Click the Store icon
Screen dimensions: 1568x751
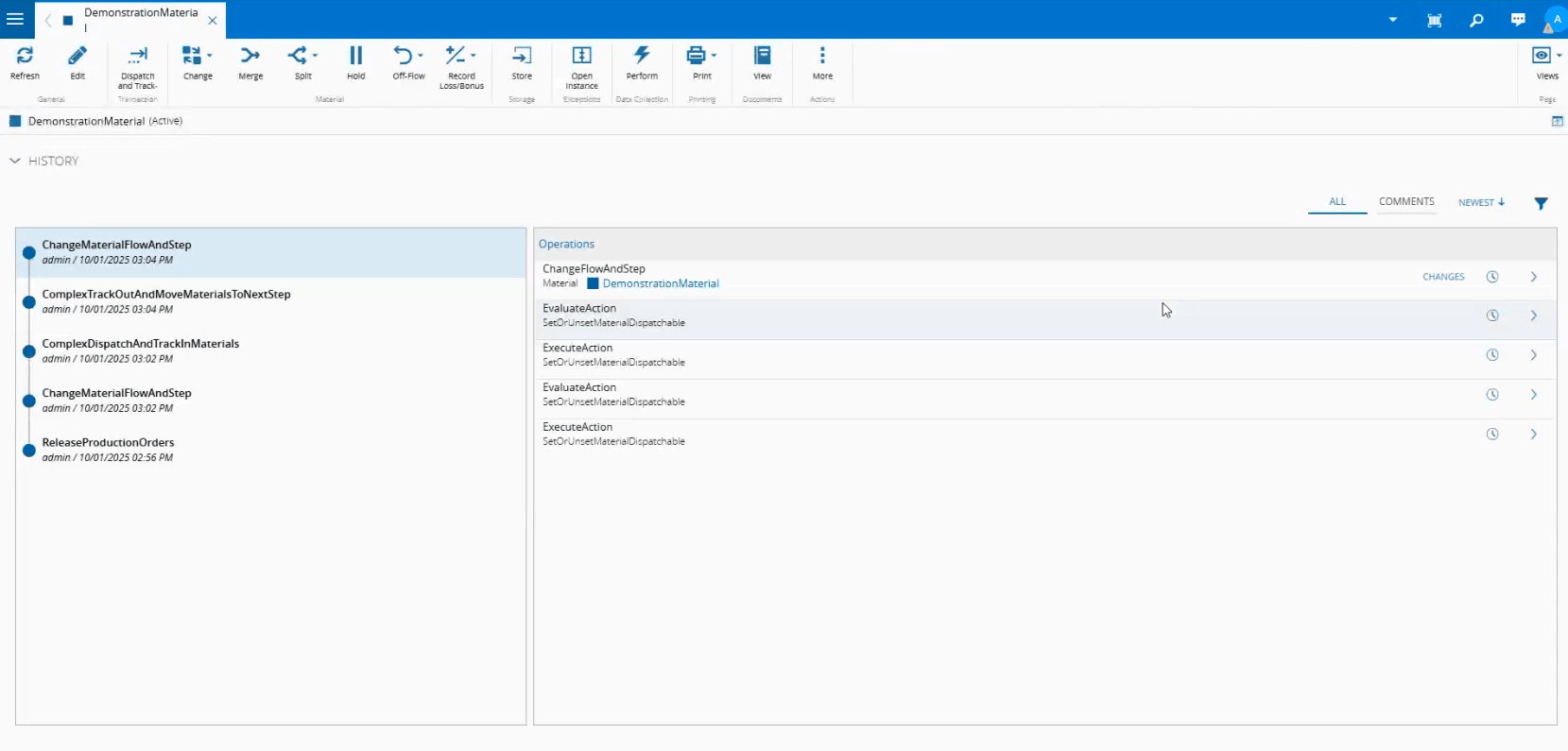click(x=522, y=56)
